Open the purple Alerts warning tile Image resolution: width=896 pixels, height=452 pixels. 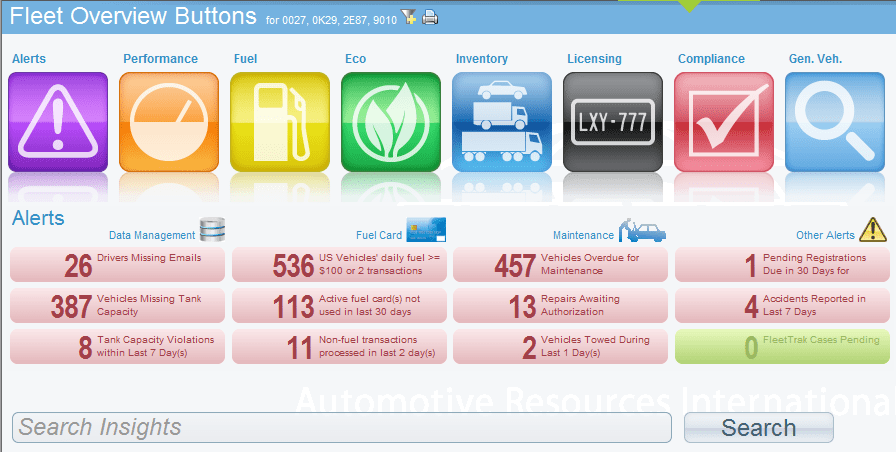coord(57,121)
